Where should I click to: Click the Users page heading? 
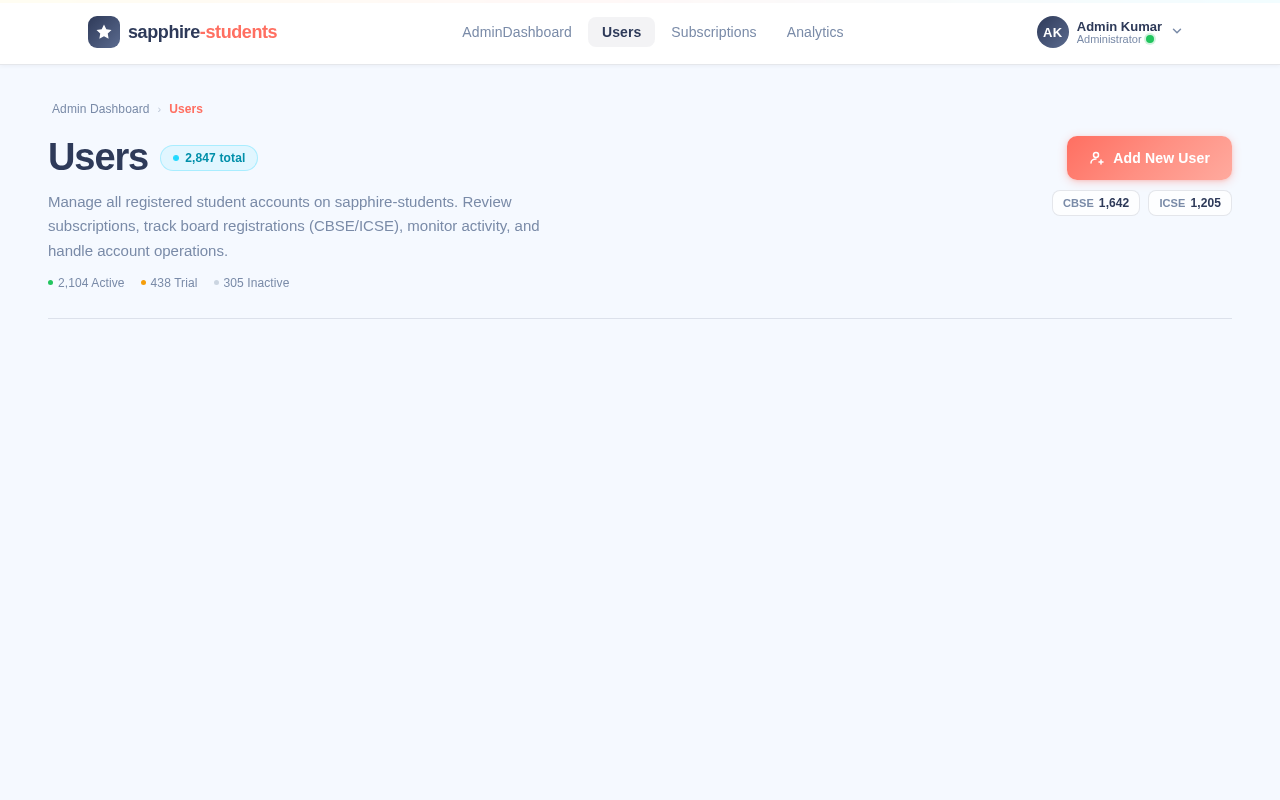click(x=98, y=157)
